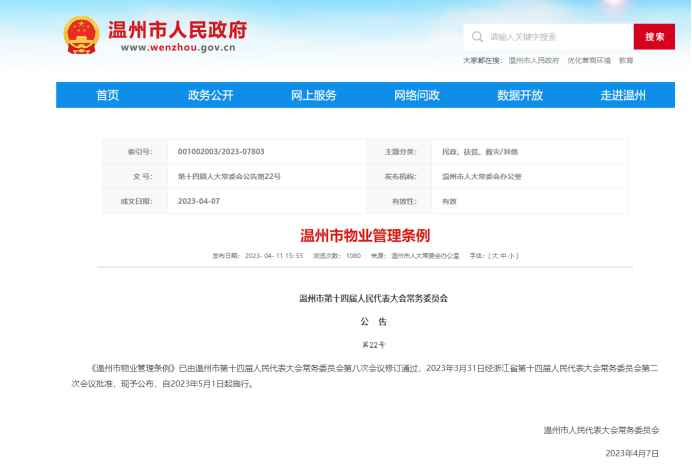Screen dimensions: 692x465
Task: Click the 温州市物业管理条例 red heading
Action: click(364, 235)
